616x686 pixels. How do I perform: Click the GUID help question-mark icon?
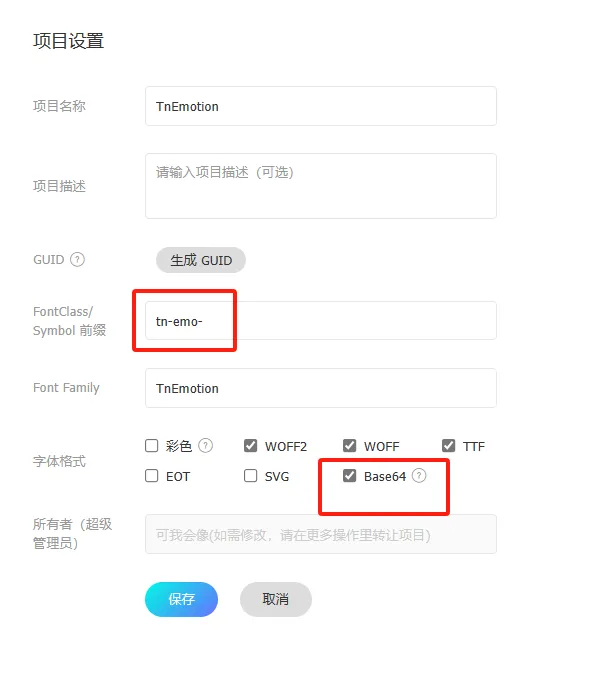[x=77, y=260]
